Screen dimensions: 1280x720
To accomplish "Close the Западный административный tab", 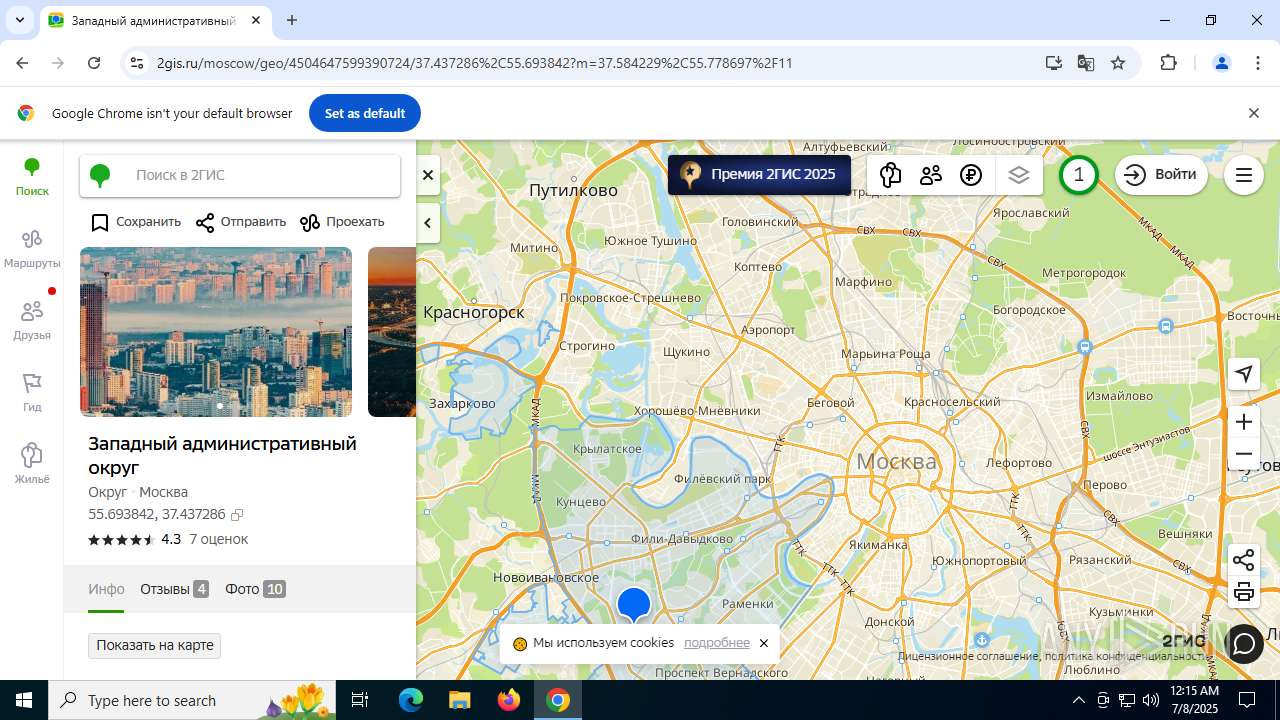I will [256, 20].
